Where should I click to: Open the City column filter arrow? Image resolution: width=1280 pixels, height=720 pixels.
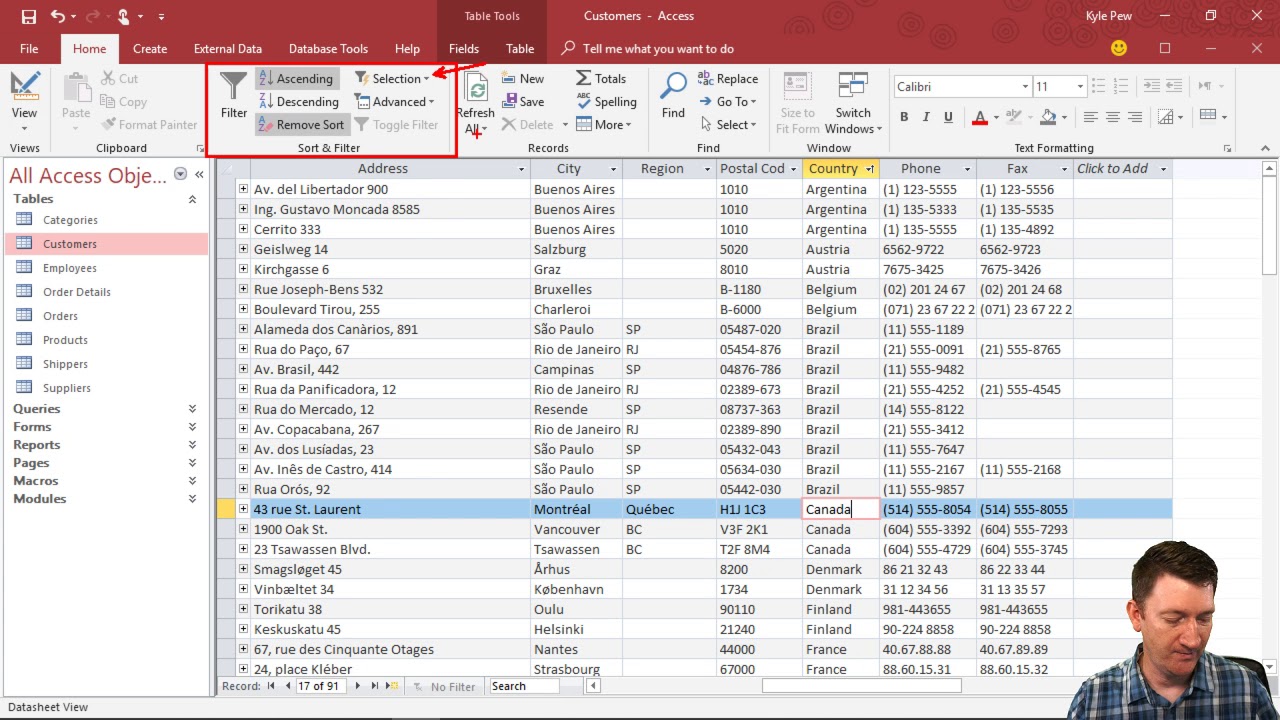tap(613, 169)
